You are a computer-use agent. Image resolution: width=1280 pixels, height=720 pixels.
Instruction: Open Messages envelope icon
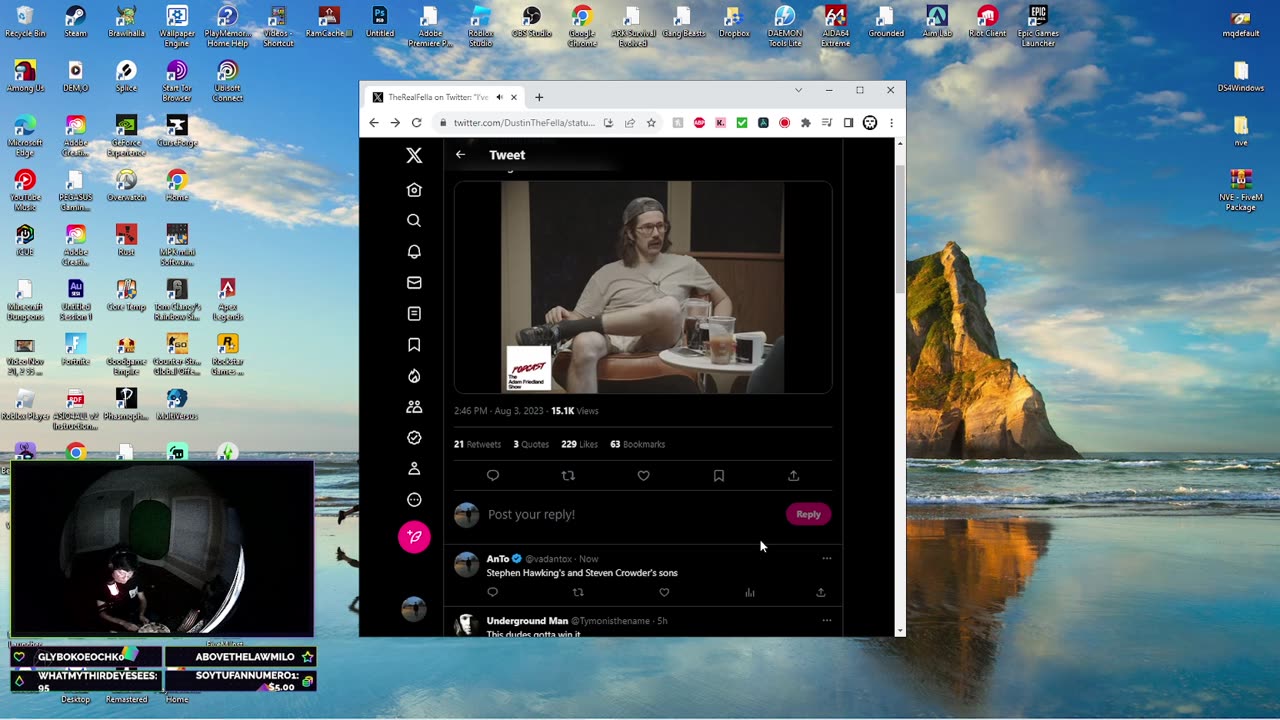(414, 283)
